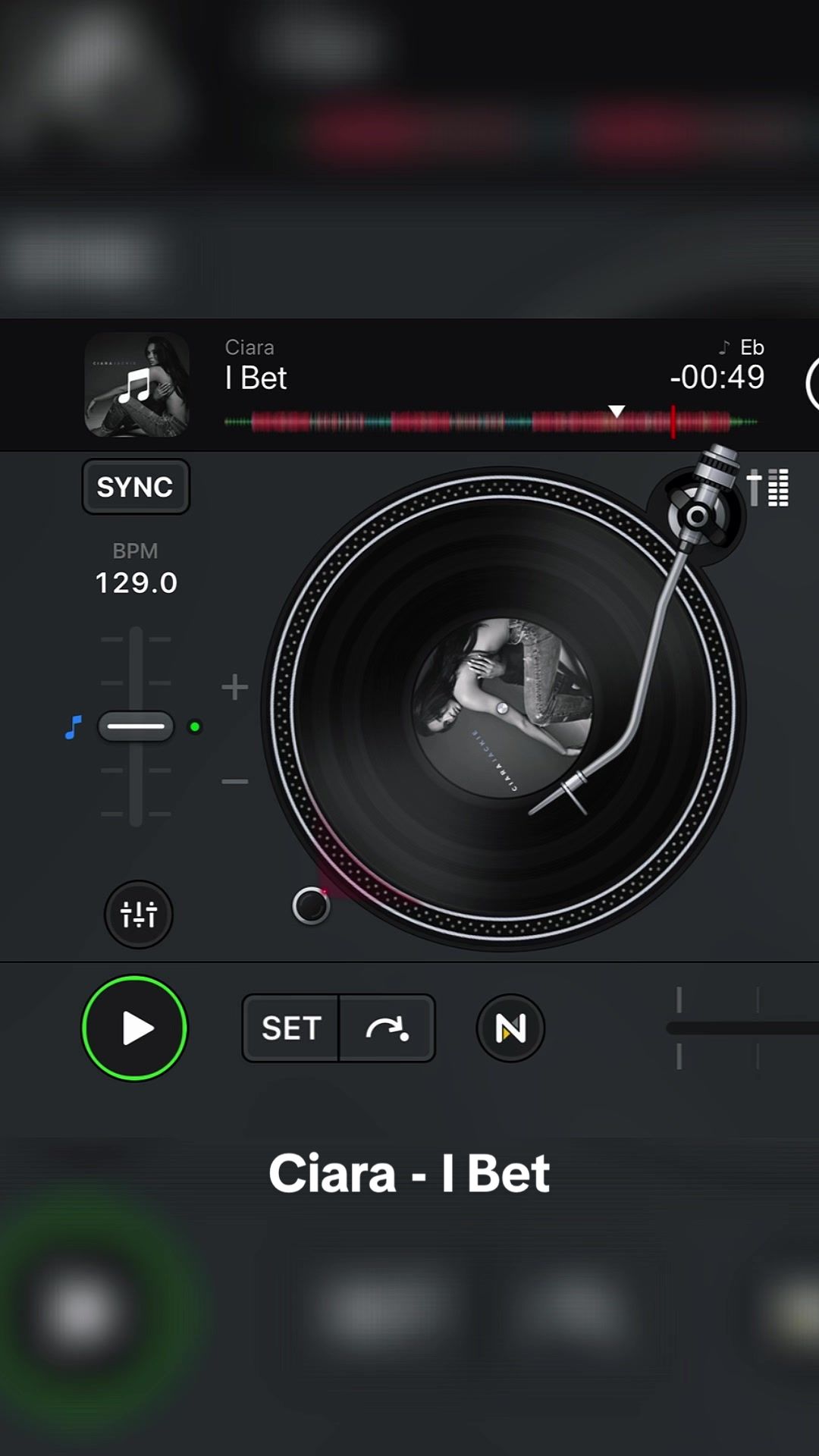Open the EQ mixer sliders button
The width and height of the screenshot is (819, 1456).
(x=139, y=915)
